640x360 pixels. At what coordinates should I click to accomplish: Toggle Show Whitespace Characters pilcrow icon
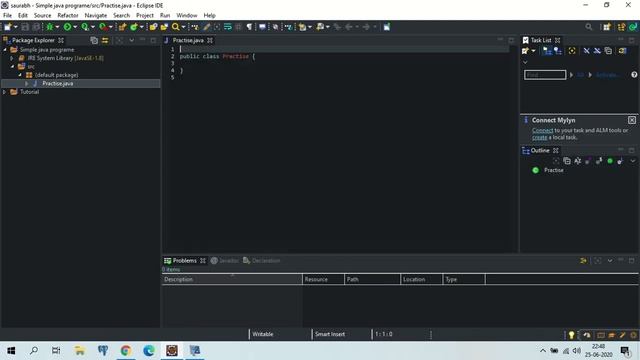249,27
